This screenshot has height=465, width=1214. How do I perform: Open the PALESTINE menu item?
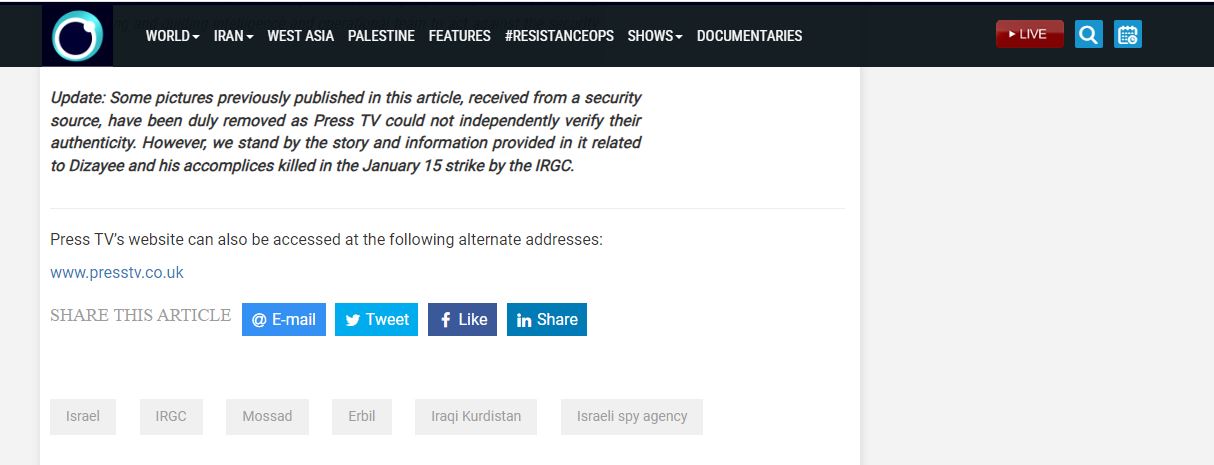coord(381,36)
